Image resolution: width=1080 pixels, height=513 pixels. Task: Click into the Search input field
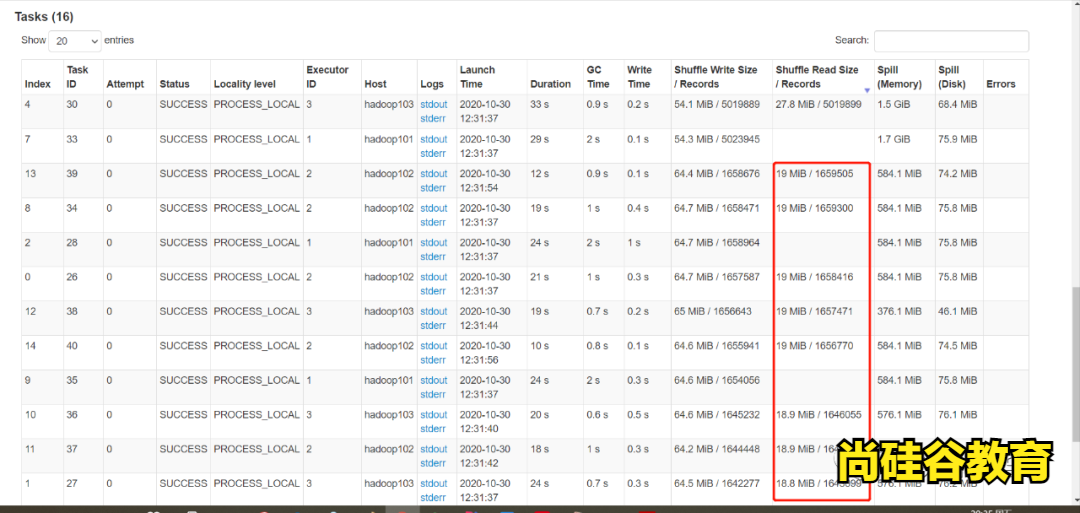point(951,41)
